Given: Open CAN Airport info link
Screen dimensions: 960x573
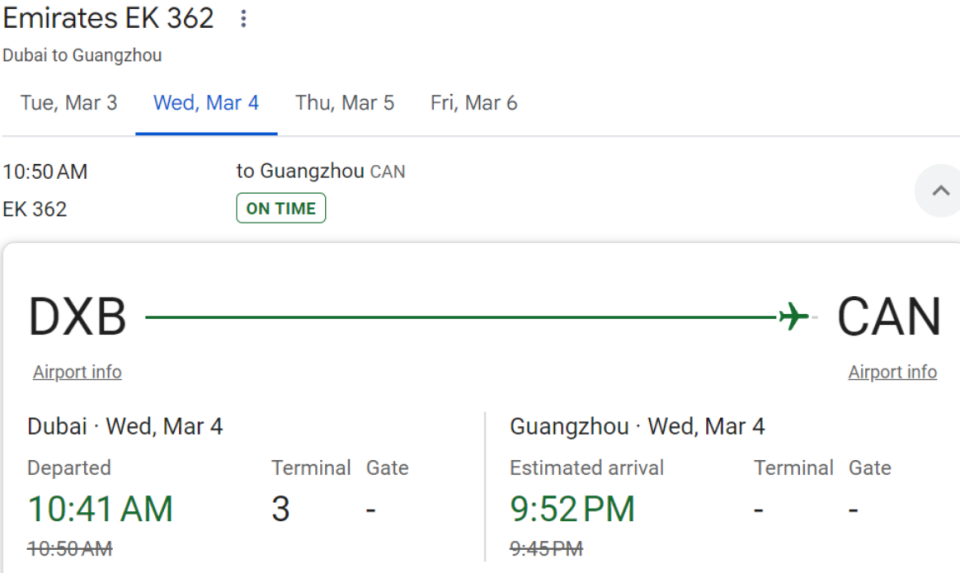Looking at the screenshot, I should pyautogui.click(x=892, y=372).
